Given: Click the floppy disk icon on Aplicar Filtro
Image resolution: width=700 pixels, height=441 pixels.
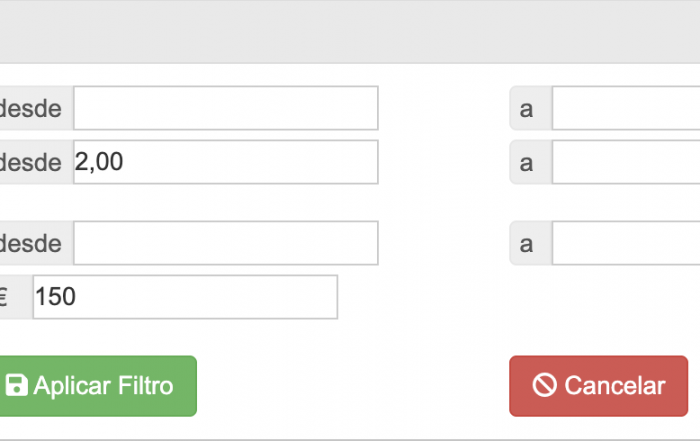Looking at the screenshot, I should coord(17,386).
